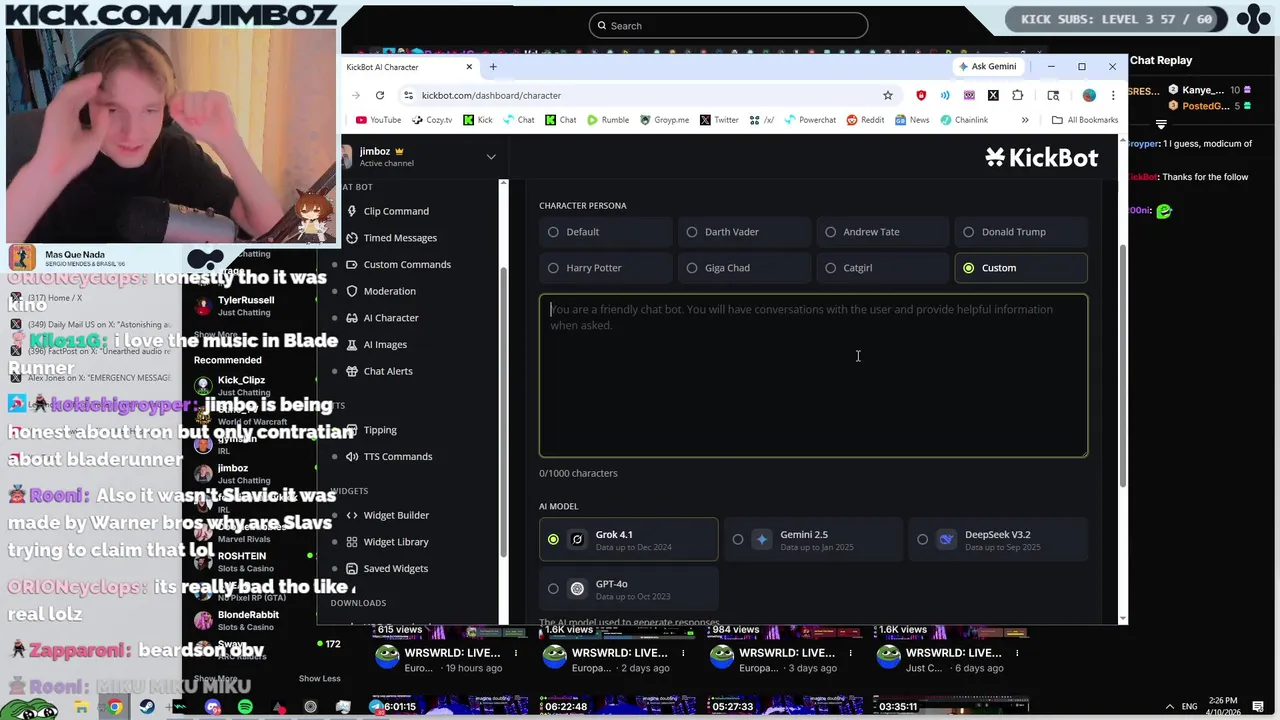This screenshot has width=1280, height=720.
Task: Open Saved Widgets
Action: point(395,568)
